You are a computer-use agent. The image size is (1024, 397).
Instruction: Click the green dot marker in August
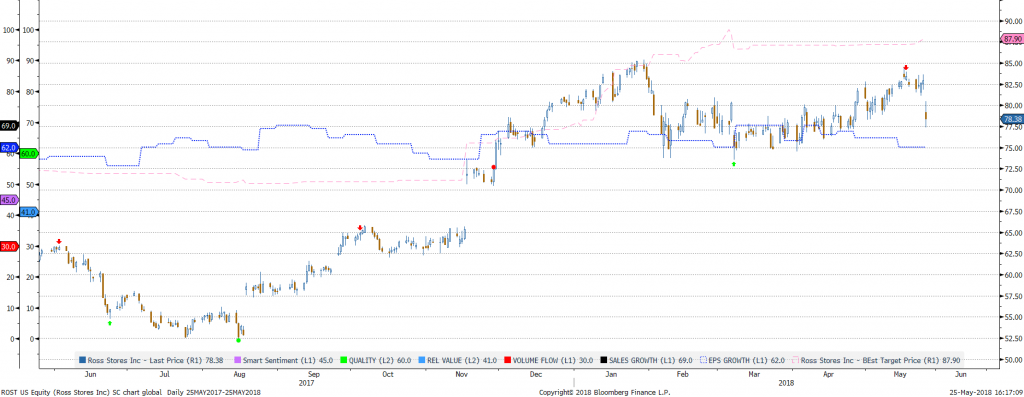coord(238,340)
